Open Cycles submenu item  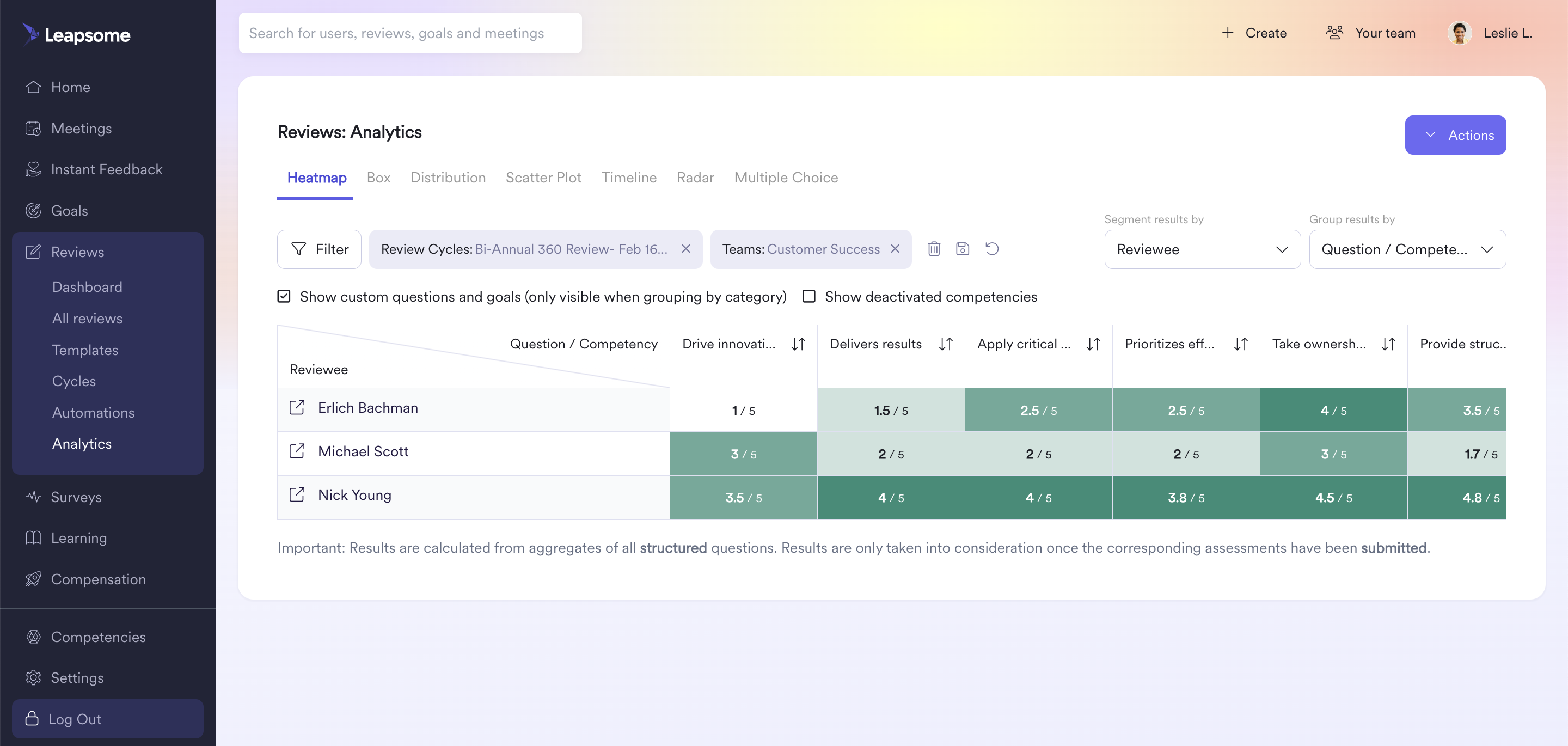point(73,381)
